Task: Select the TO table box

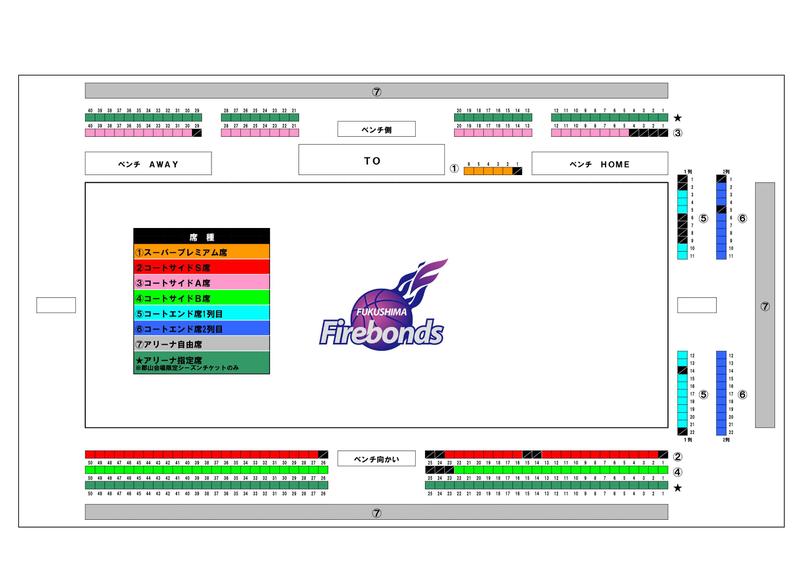Action: (x=371, y=160)
